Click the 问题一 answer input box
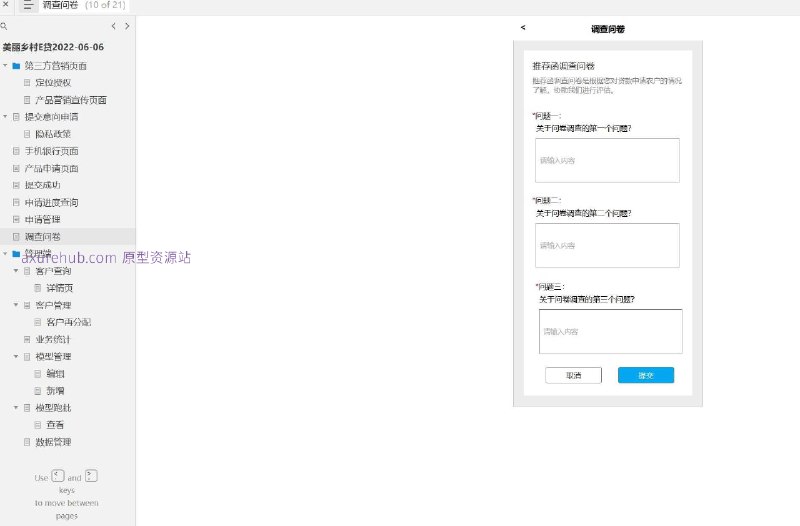This screenshot has height=526, width=800. (607, 160)
